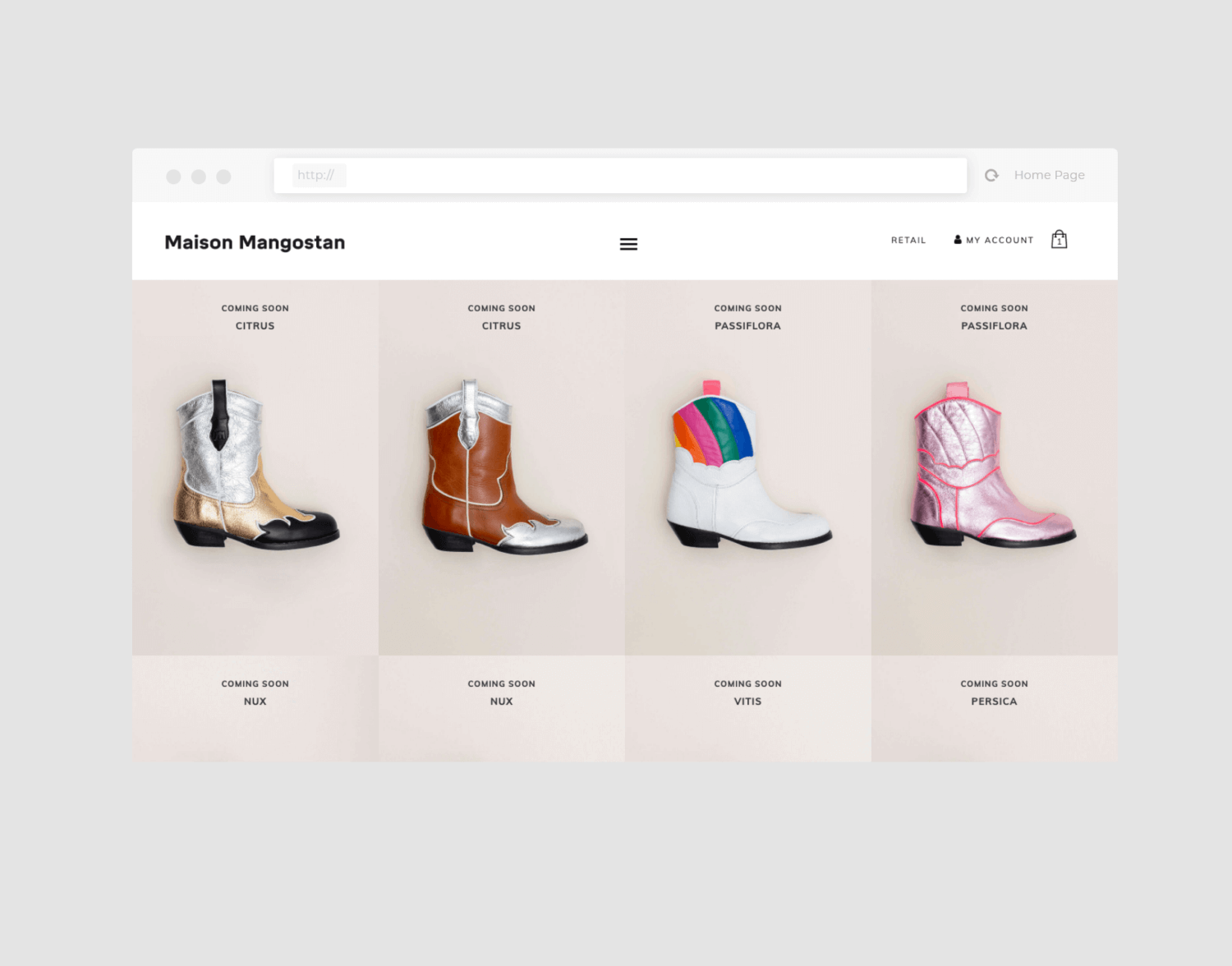The width and height of the screenshot is (1232, 966).
Task: Select the pink metallic Passiflora boot
Action: pyautogui.click(x=994, y=466)
